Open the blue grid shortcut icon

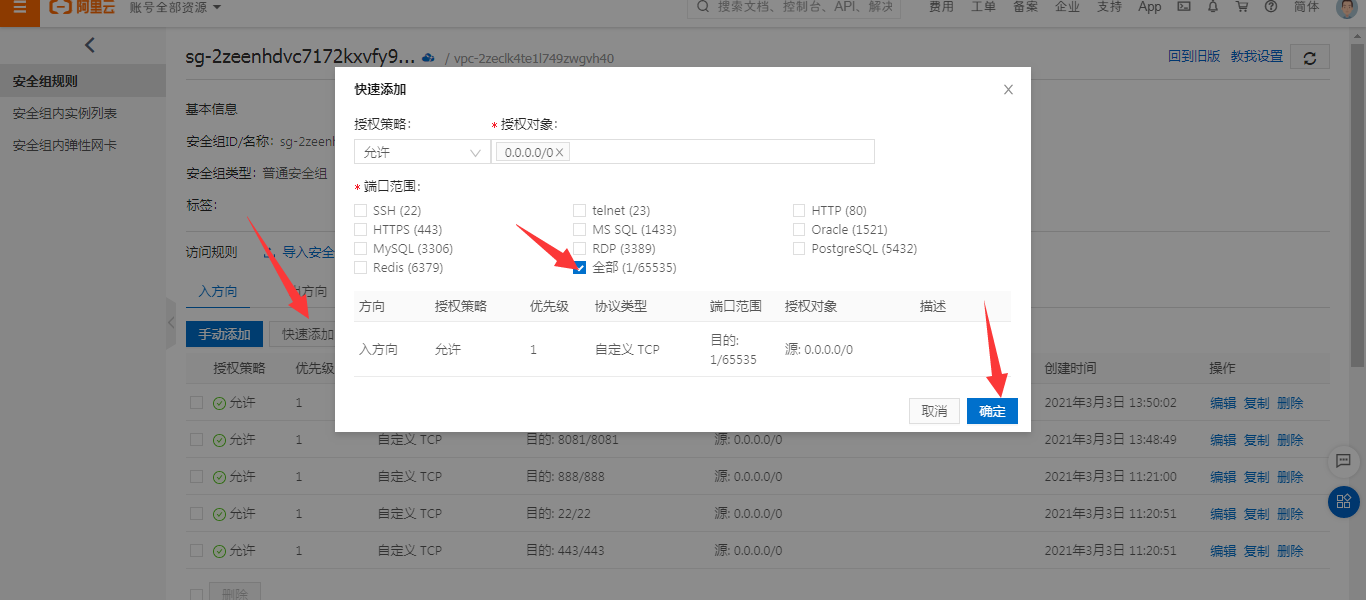pyautogui.click(x=1344, y=501)
